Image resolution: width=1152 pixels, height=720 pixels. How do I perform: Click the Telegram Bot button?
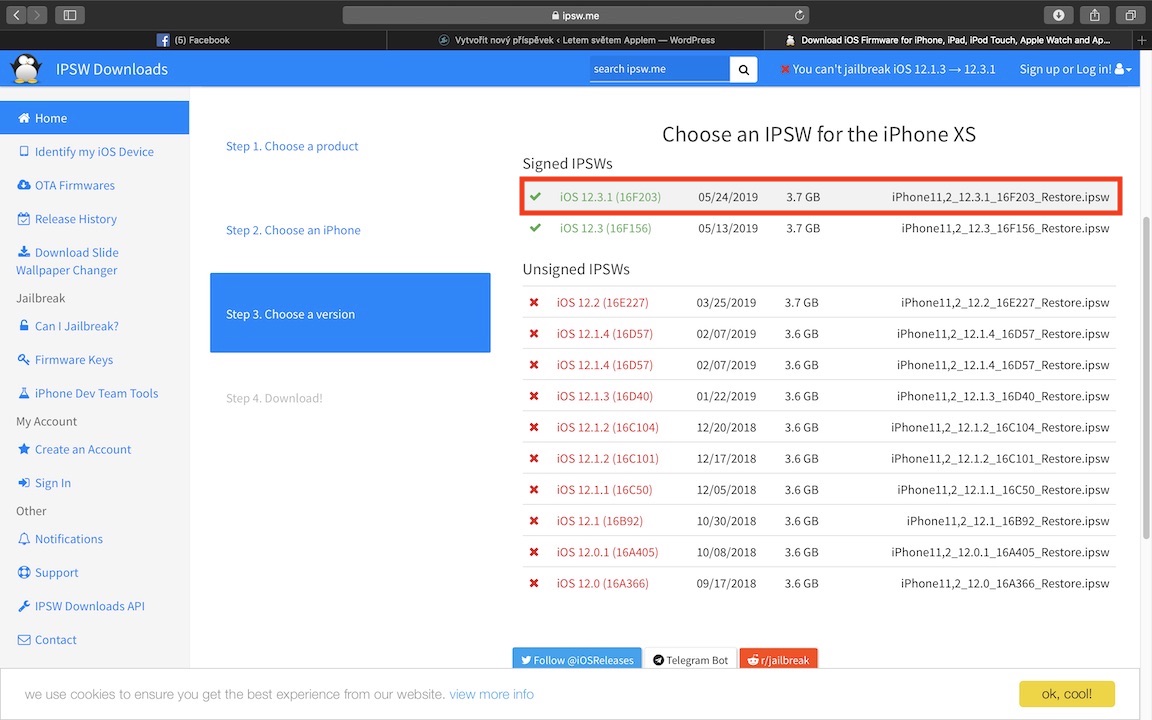coord(691,659)
